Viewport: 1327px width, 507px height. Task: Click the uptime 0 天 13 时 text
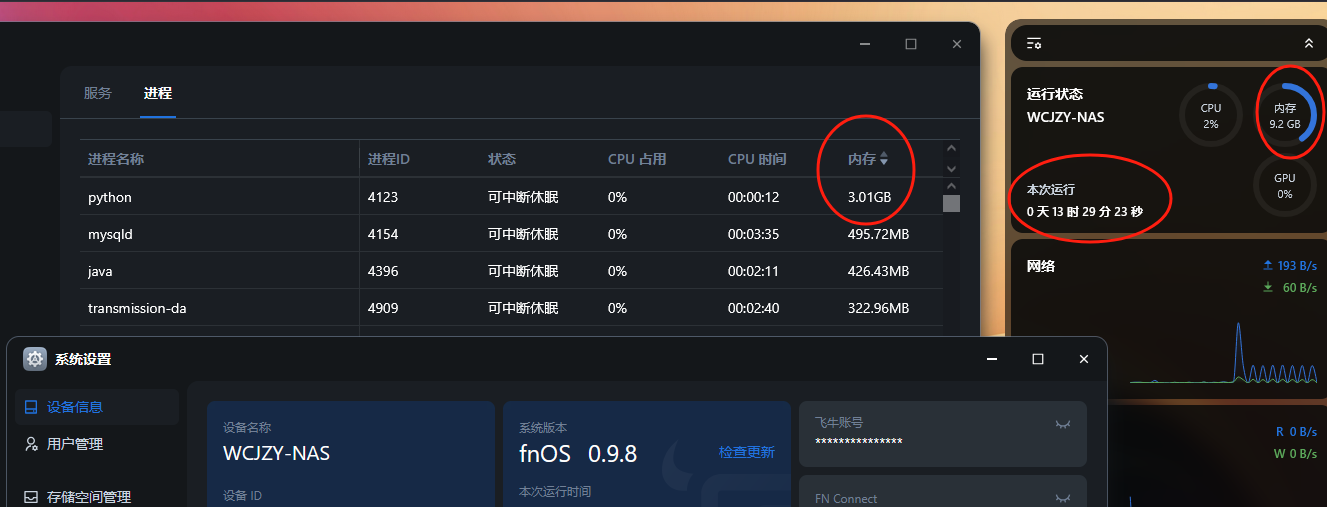1085,212
